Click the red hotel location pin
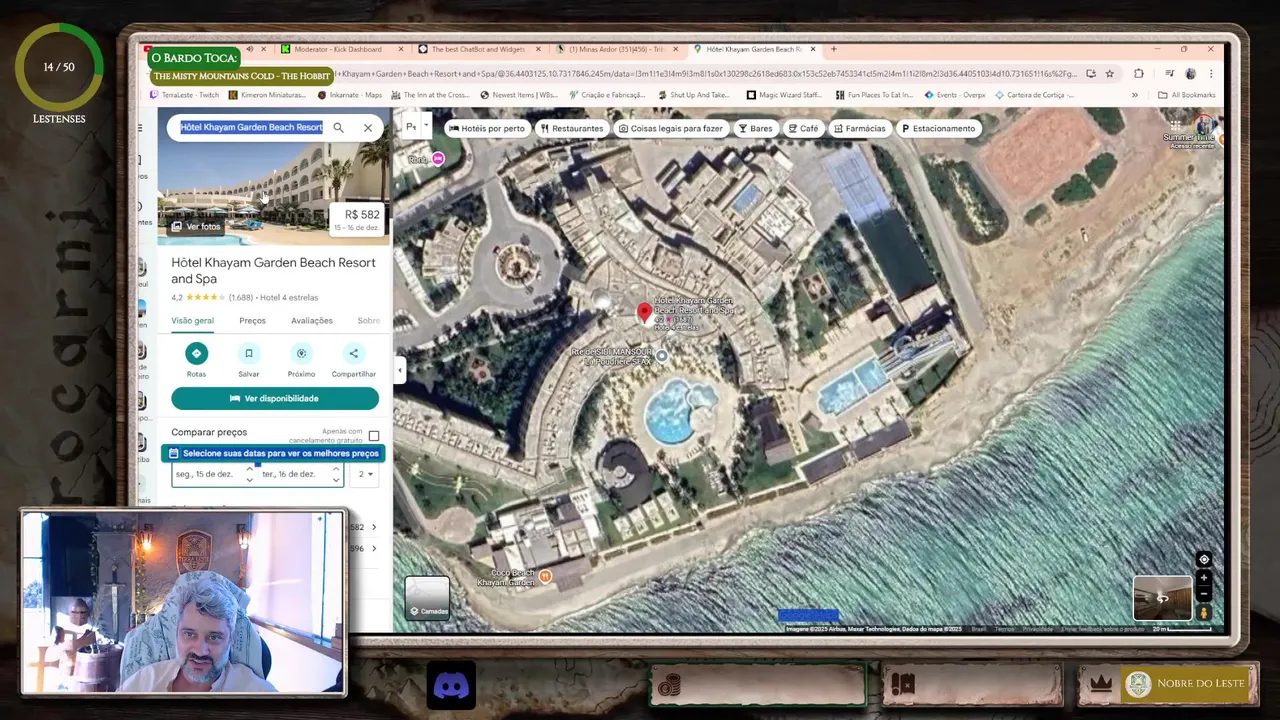Viewport: 1280px width, 720px height. (644, 314)
